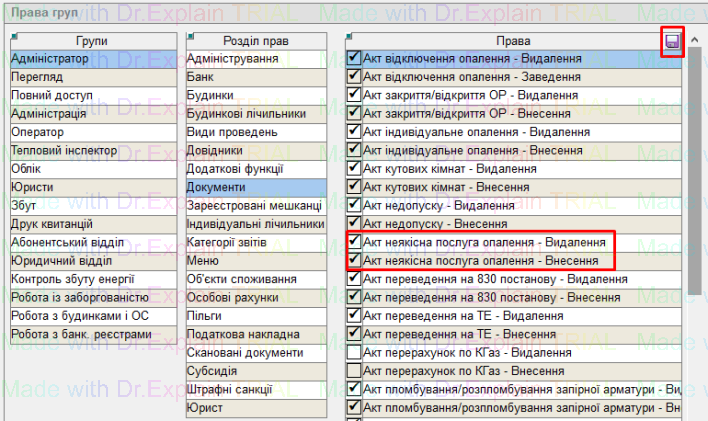
Task: Check Акт перерахунок по КГаз - Внесення
Action: (354, 371)
